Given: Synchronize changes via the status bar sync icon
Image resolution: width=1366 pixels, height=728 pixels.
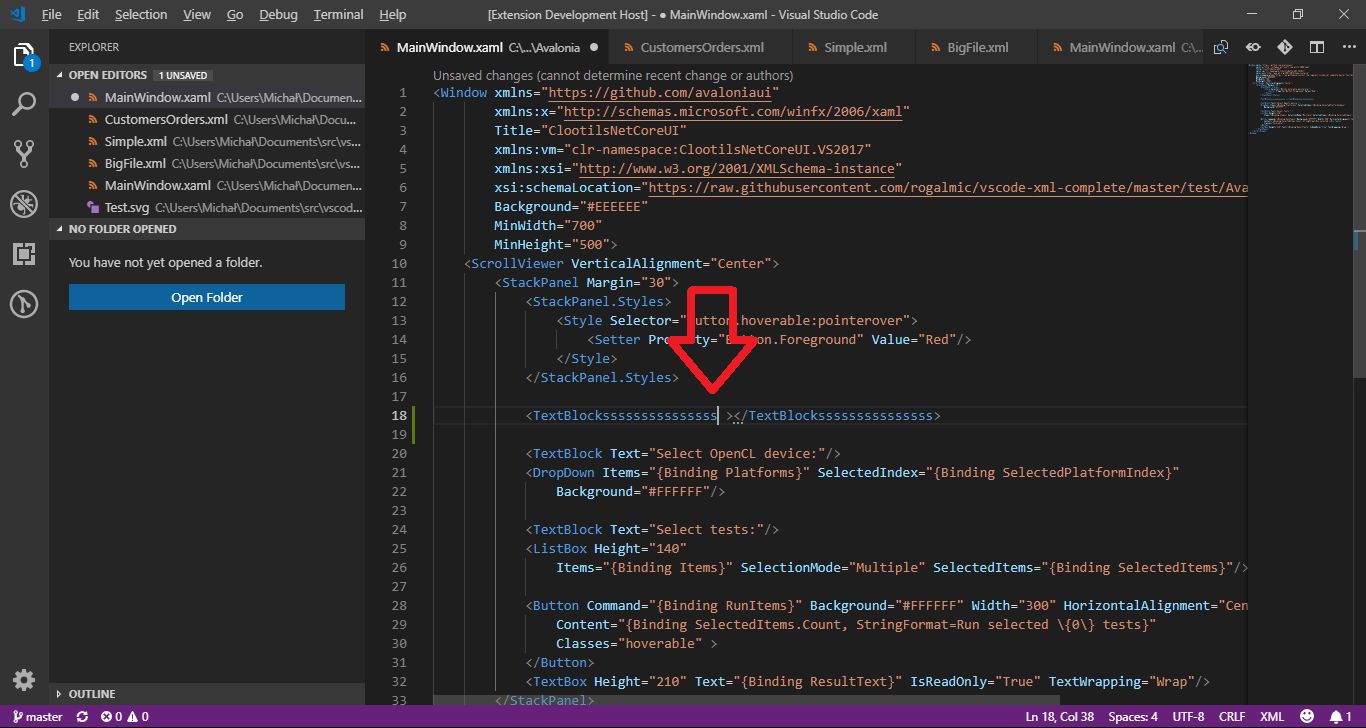Looking at the screenshot, I should [80, 716].
